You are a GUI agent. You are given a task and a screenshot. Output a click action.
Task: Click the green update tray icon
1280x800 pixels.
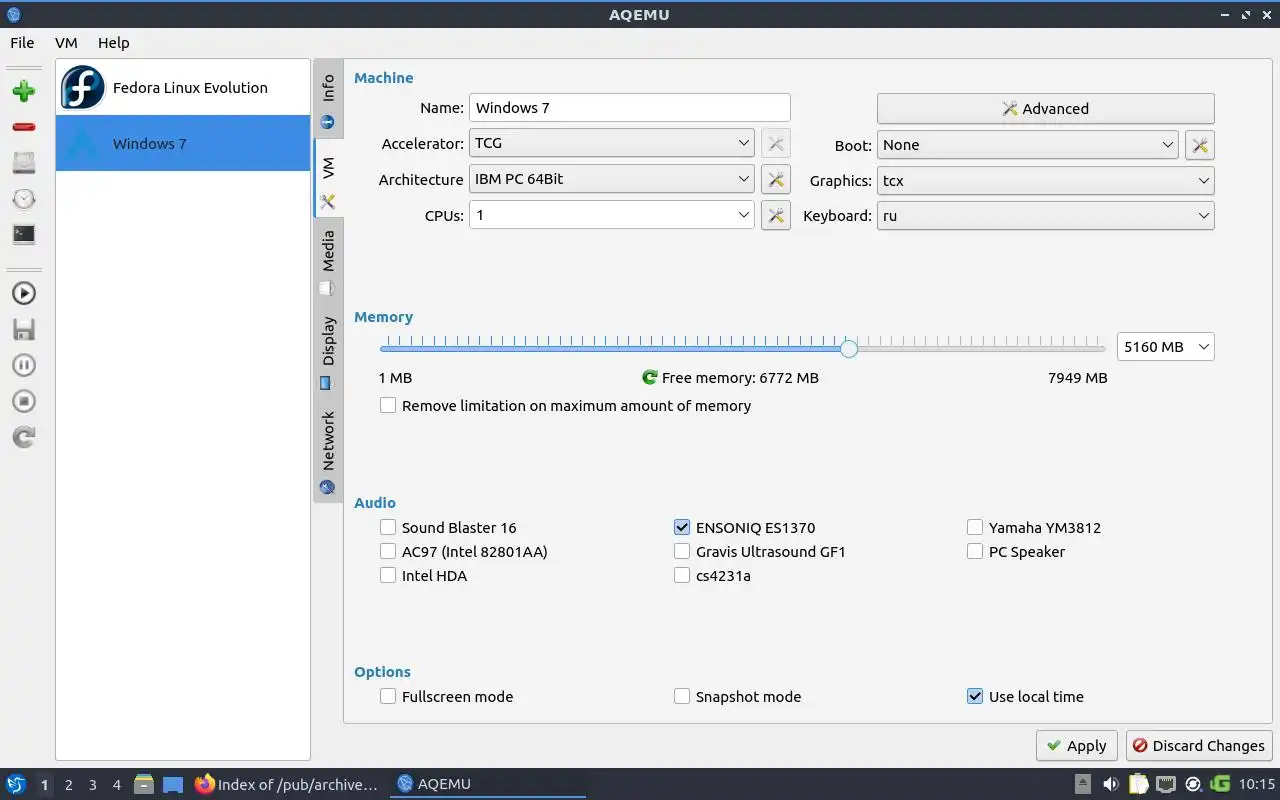[1220, 784]
